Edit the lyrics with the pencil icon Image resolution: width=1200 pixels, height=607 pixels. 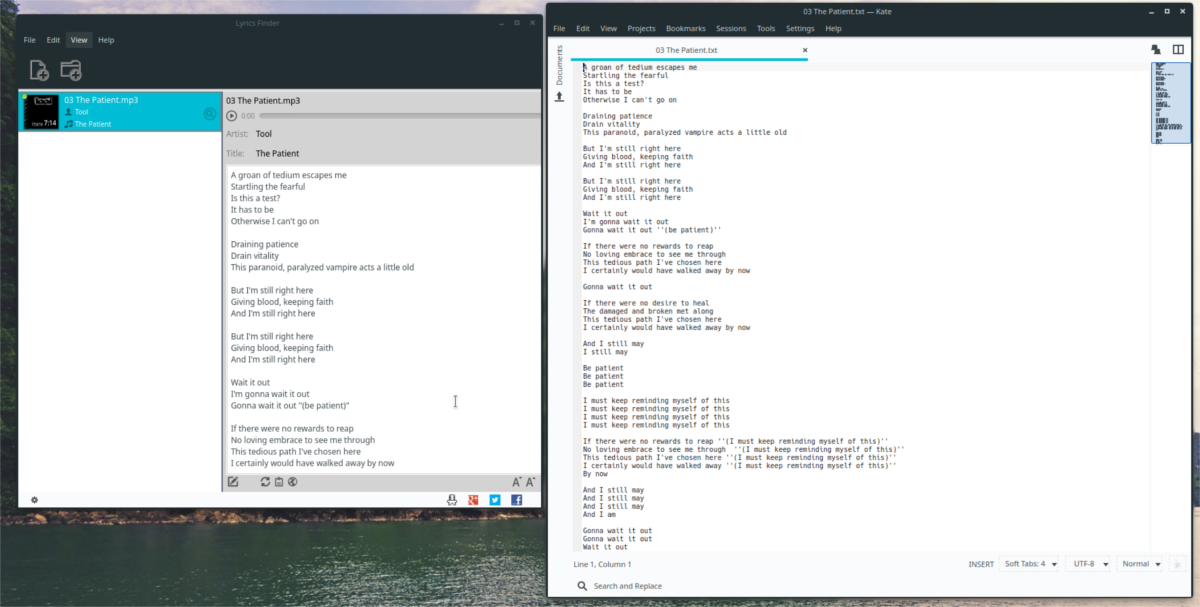[233, 481]
